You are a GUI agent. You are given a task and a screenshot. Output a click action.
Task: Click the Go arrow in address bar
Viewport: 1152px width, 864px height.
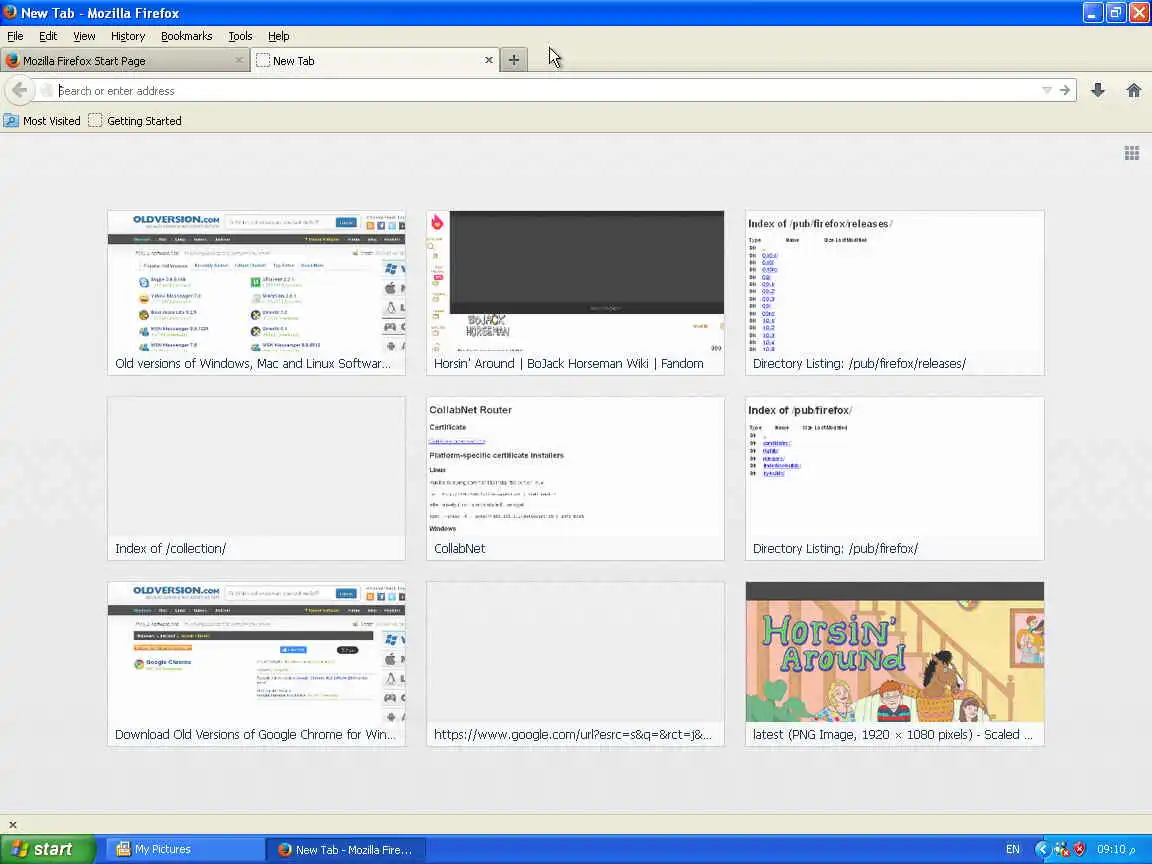(x=1065, y=90)
